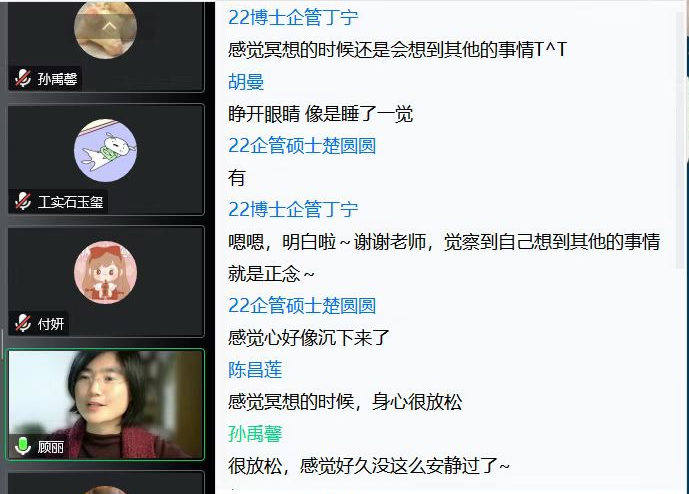Click the muted microphone icon beside 付妍
Image resolution: width=689 pixels, height=494 pixels.
[22, 323]
